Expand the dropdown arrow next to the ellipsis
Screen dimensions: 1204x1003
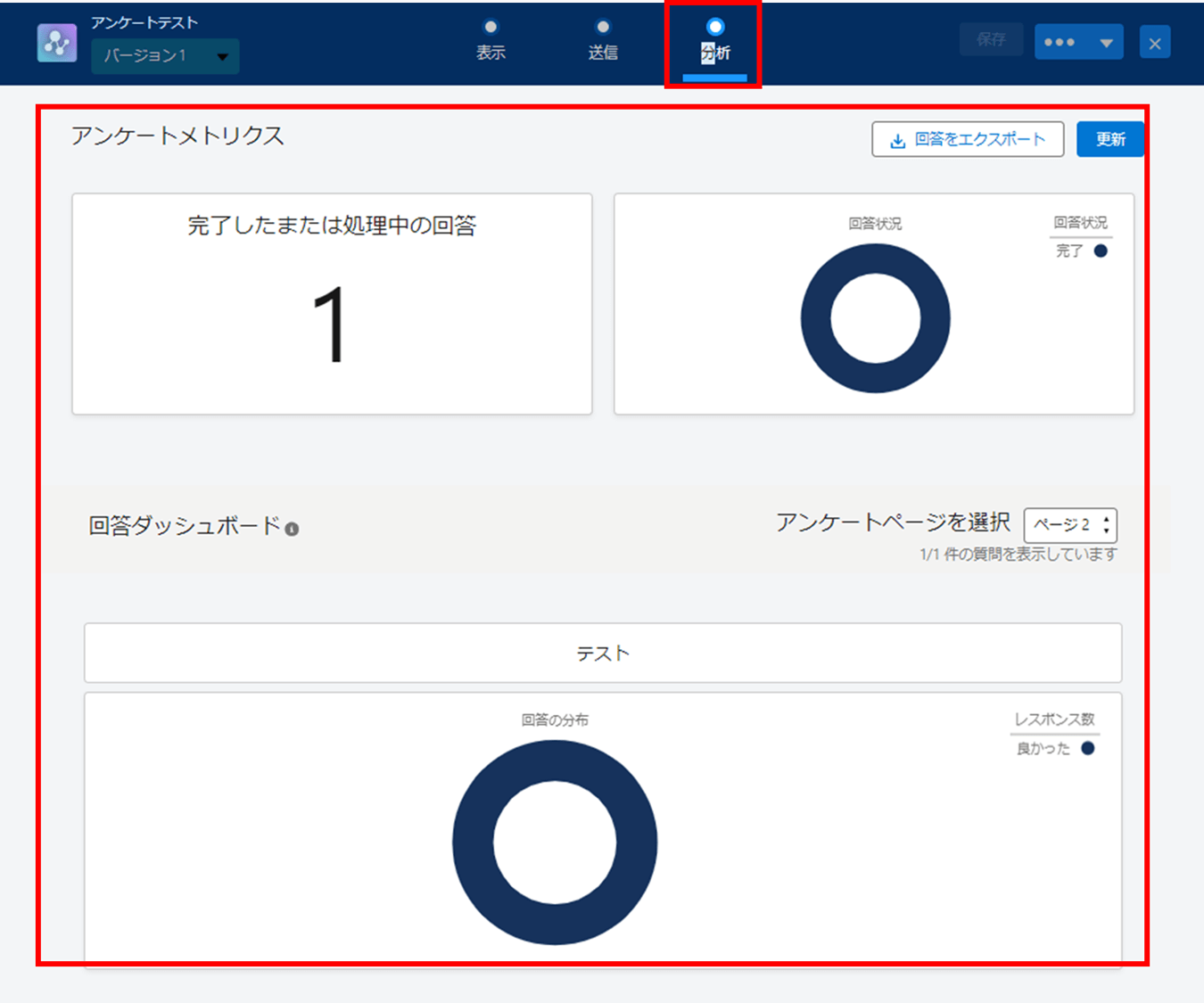1105,41
